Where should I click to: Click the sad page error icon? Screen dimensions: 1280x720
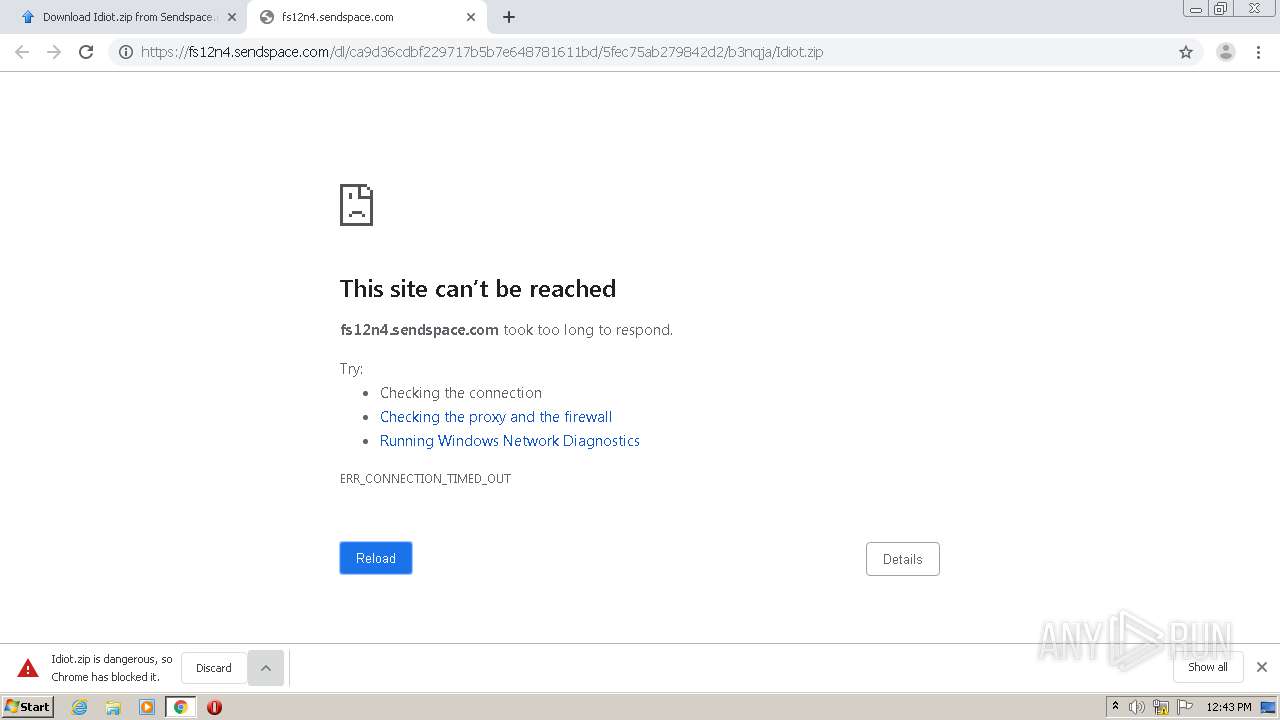pos(356,205)
